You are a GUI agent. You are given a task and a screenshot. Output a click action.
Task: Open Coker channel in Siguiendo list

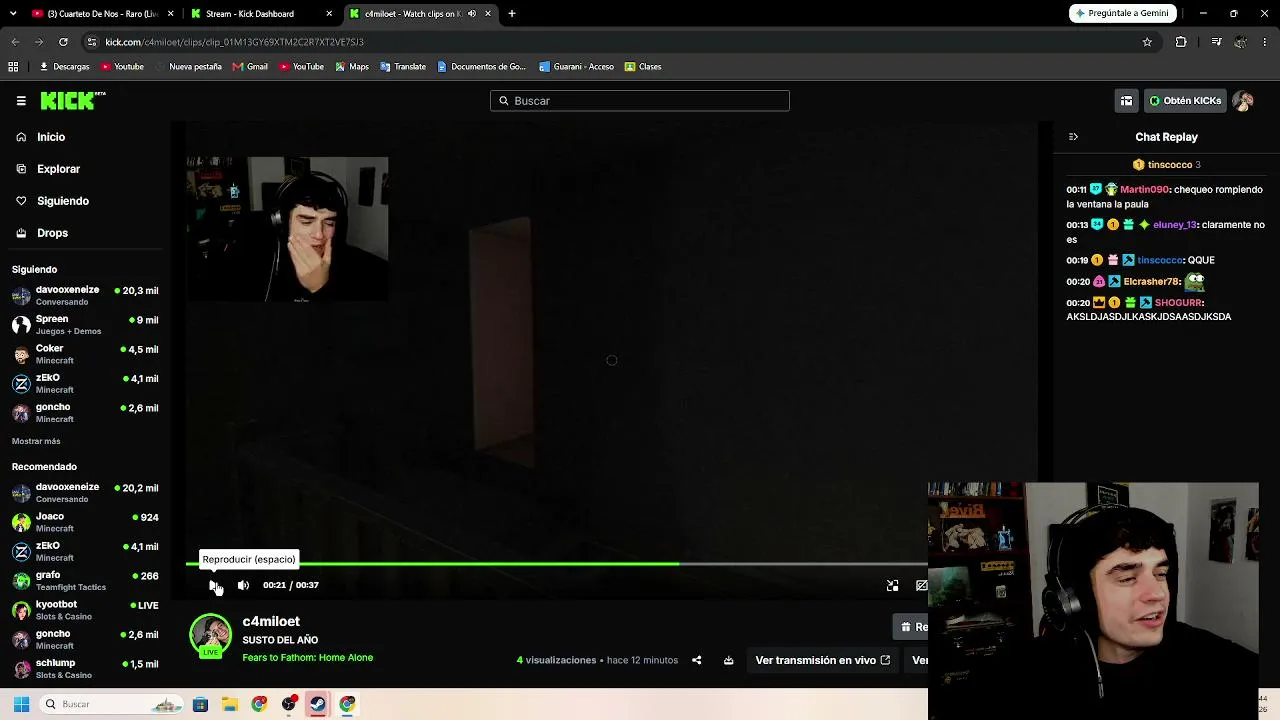point(85,354)
